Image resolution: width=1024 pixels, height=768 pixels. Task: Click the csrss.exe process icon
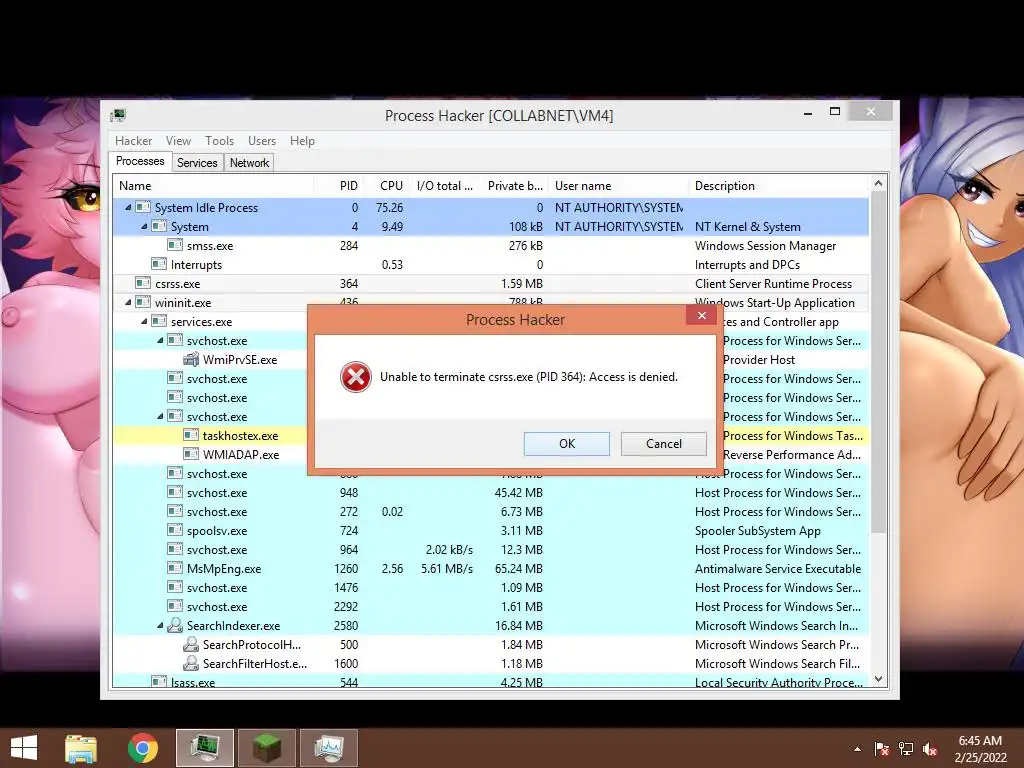point(143,283)
